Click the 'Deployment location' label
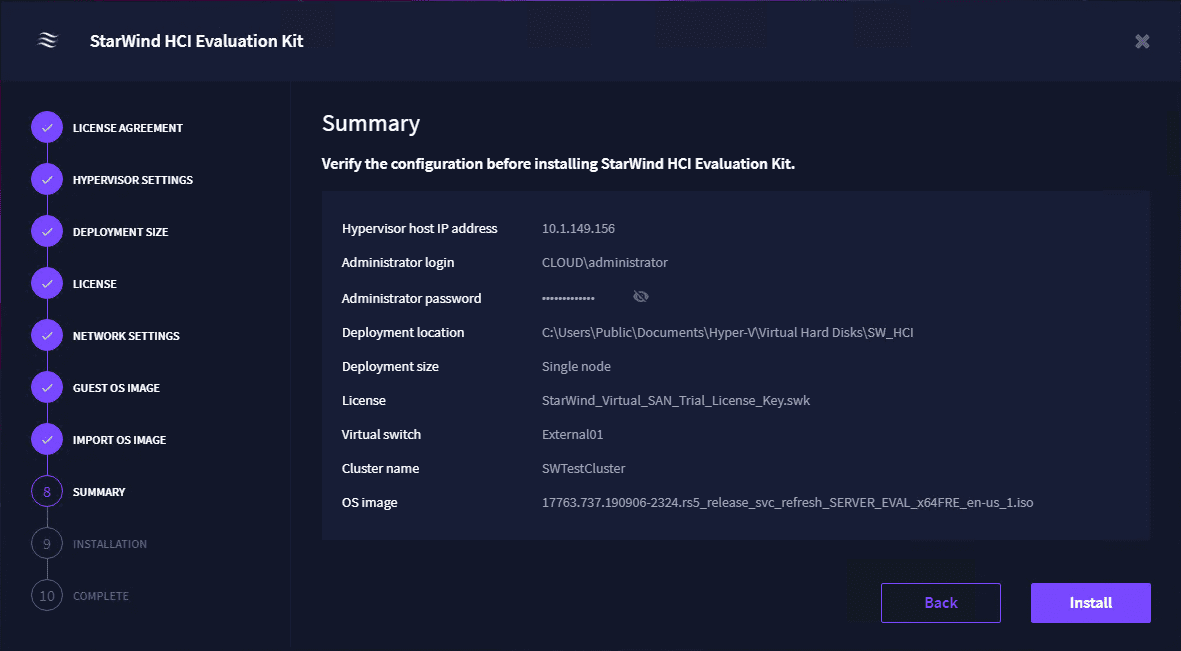The height and width of the screenshot is (651, 1181). click(403, 332)
